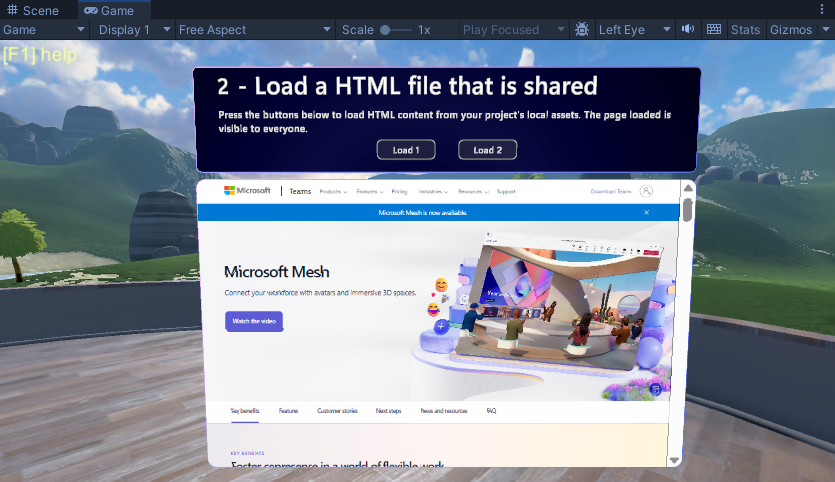
Task: Toggle the frame debugger bug icon
Action: point(582,30)
